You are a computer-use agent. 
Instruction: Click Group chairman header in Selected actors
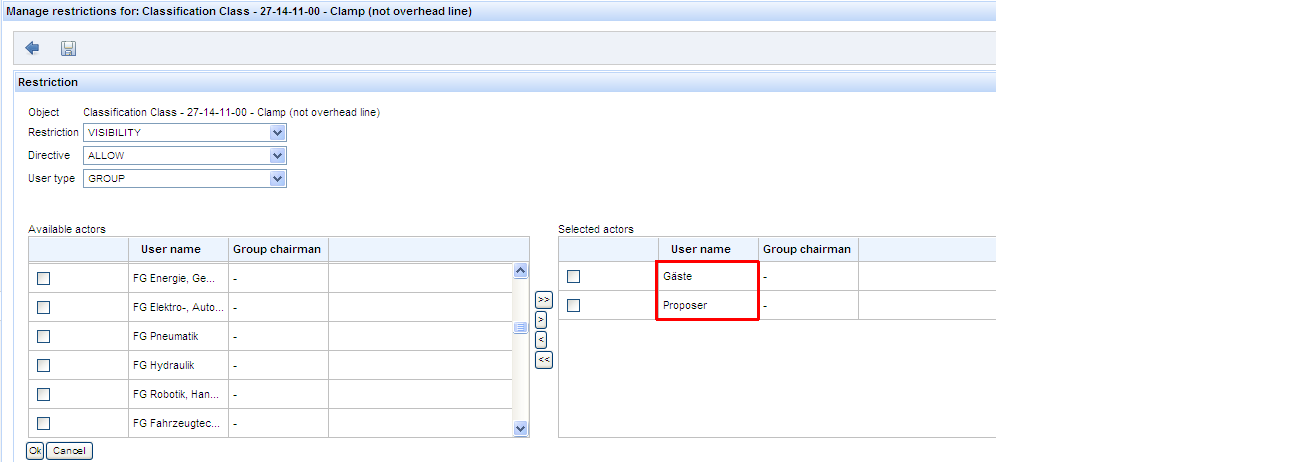pyautogui.click(x=807, y=249)
